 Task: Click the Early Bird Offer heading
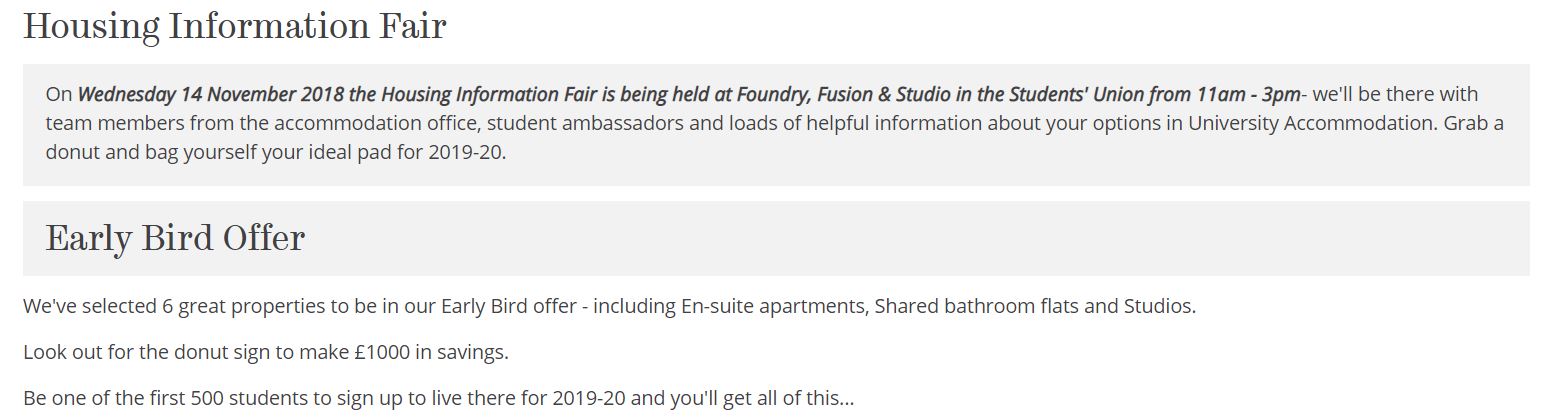[x=175, y=239]
